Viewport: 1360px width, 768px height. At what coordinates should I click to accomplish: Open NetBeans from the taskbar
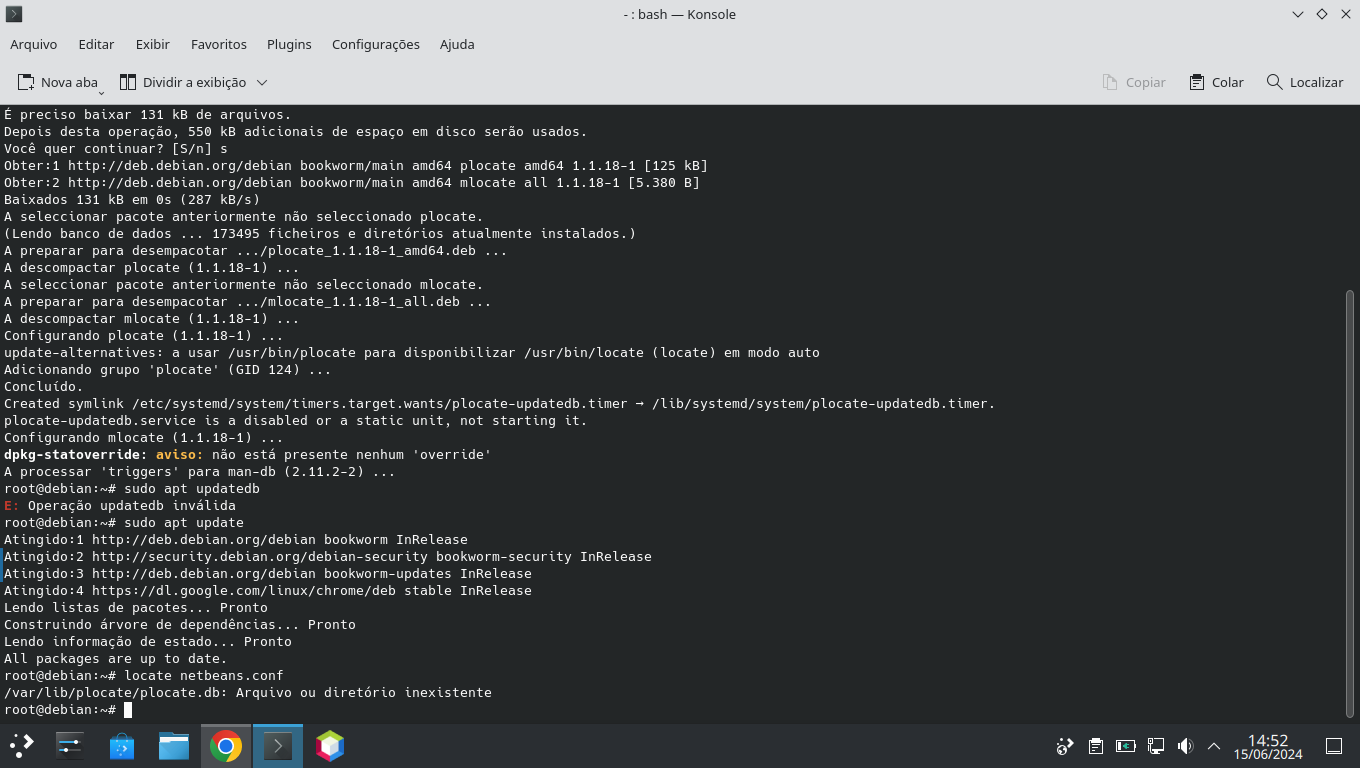point(330,745)
